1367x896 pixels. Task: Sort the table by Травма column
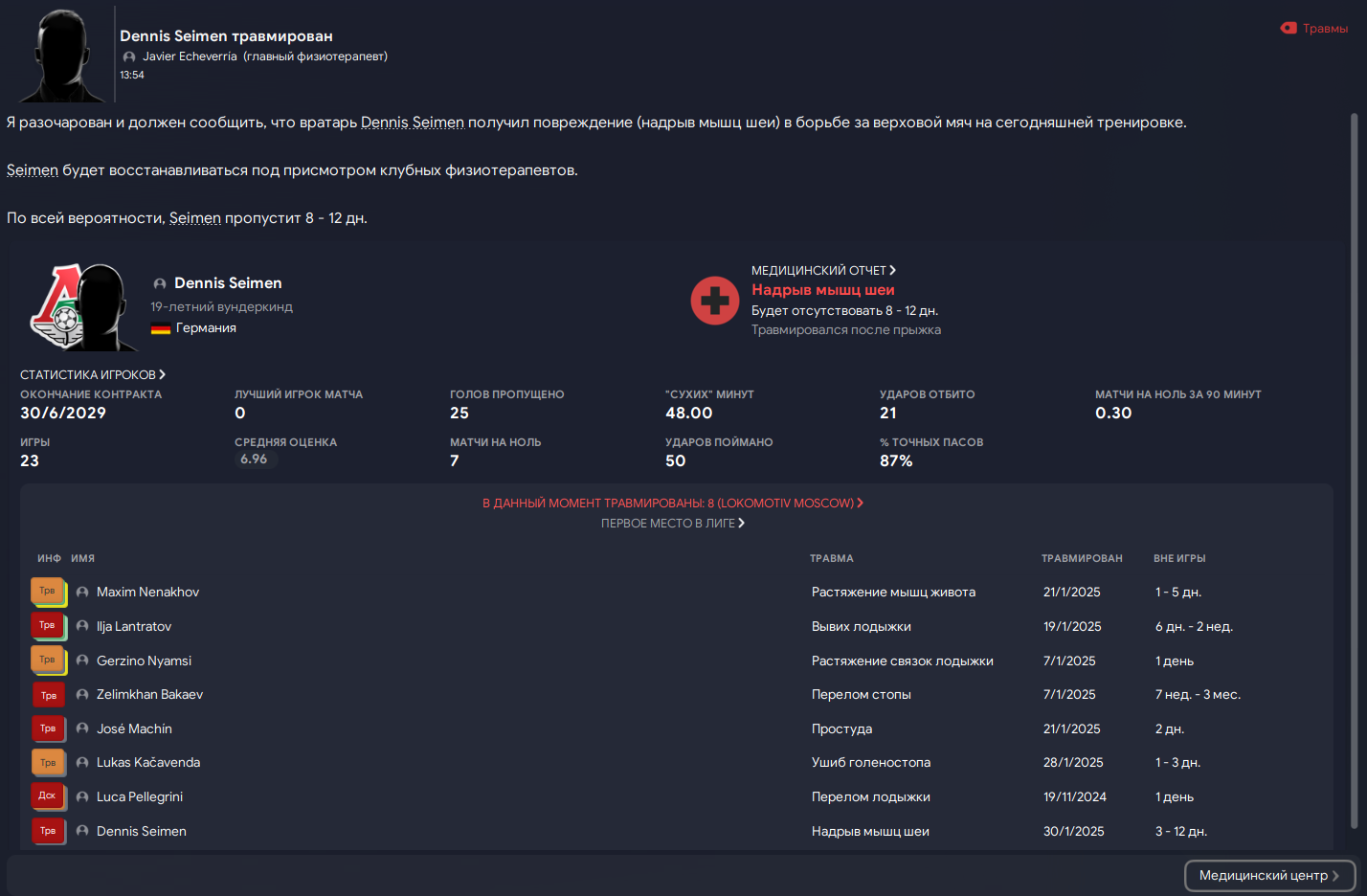pyautogui.click(x=831, y=558)
